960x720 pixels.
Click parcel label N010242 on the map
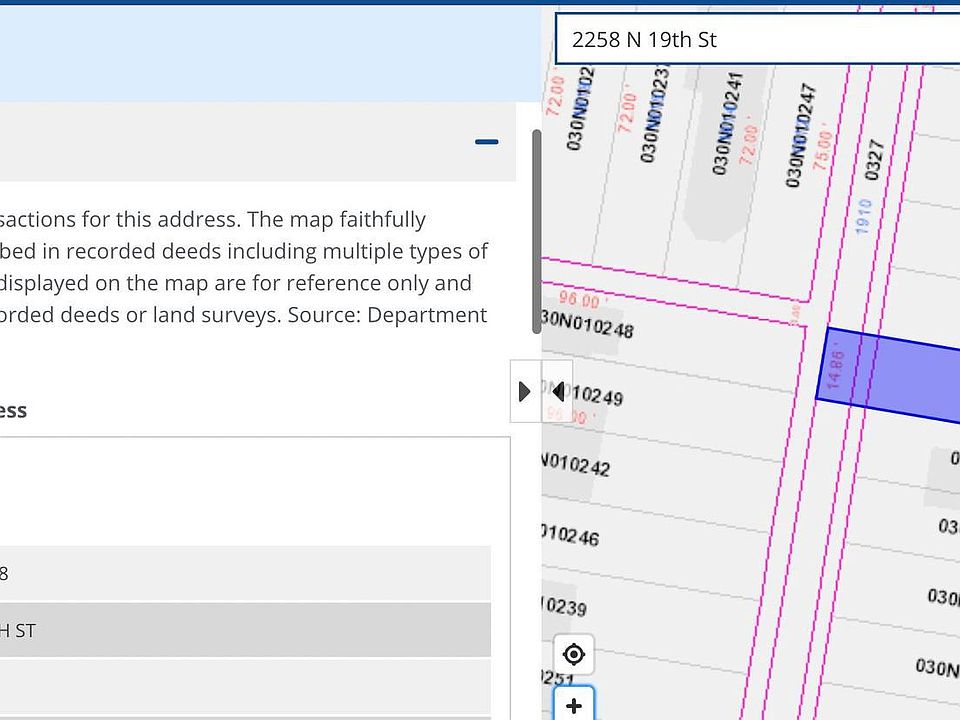coord(576,465)
